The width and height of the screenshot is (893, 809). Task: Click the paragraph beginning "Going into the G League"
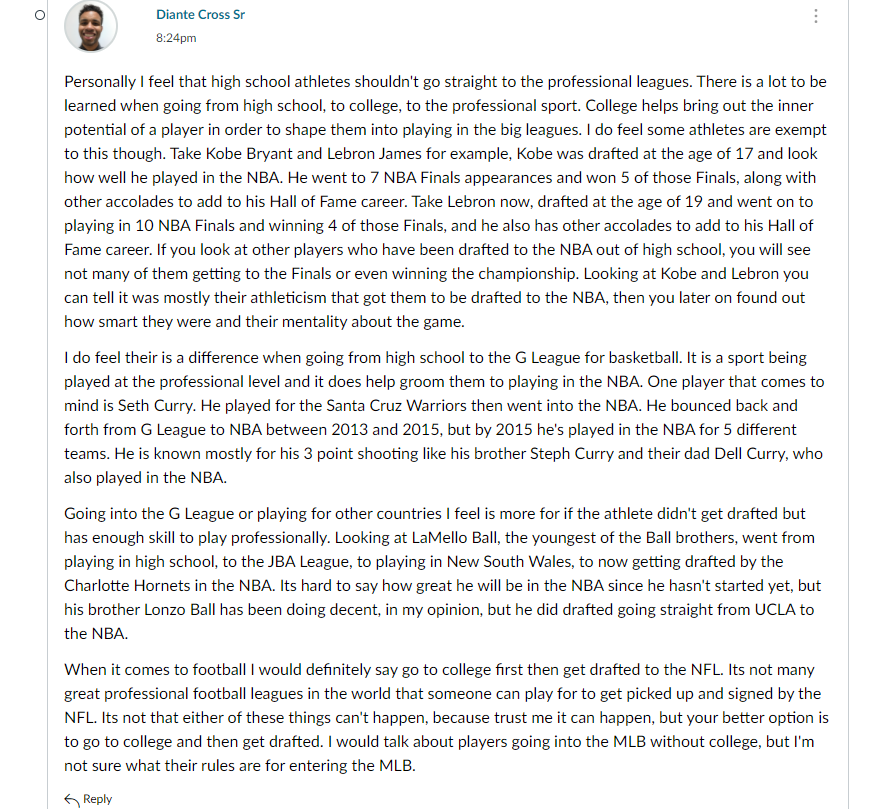click(x=443, y=573)
